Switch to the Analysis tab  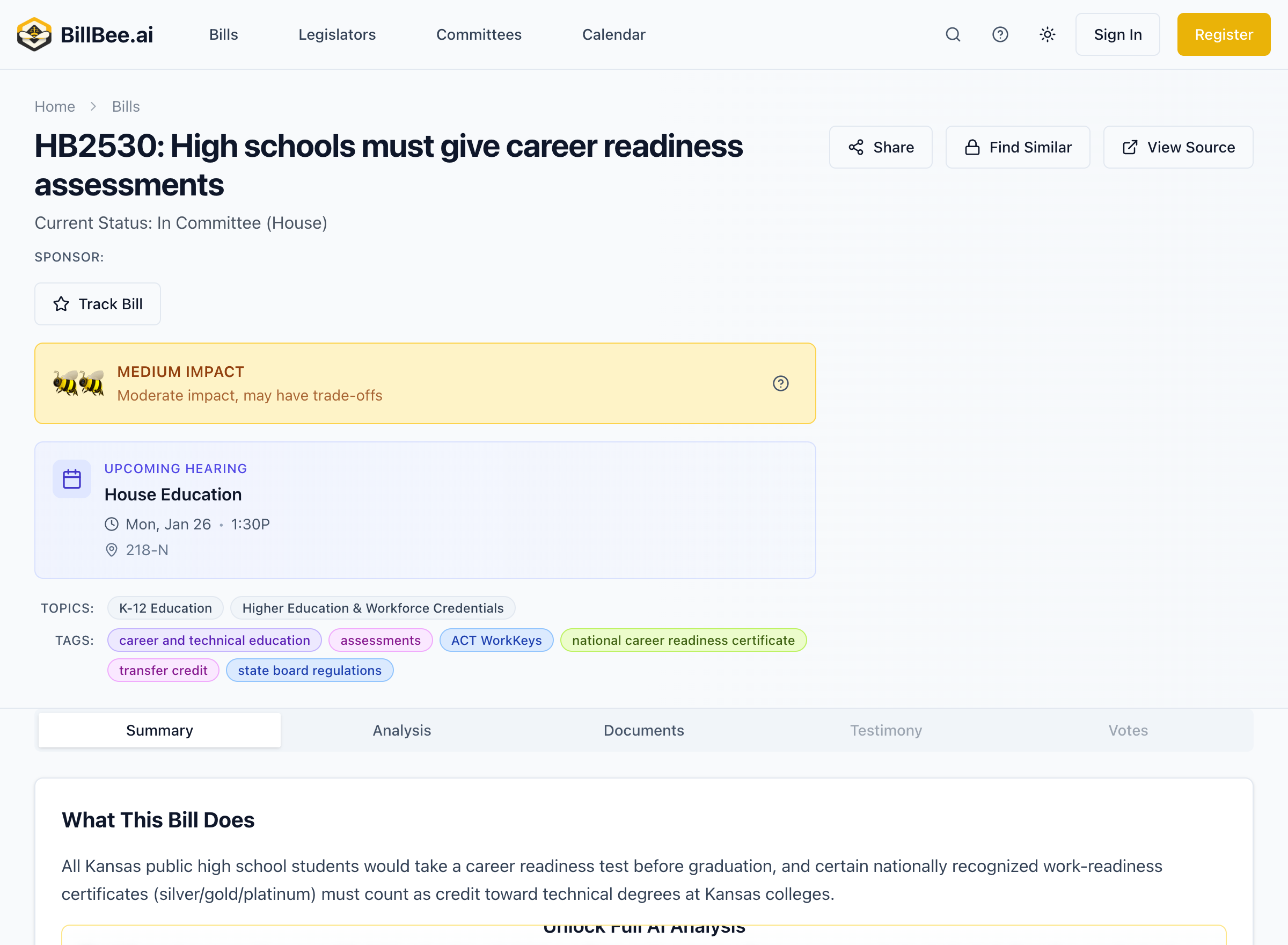[x=402, y=730]
